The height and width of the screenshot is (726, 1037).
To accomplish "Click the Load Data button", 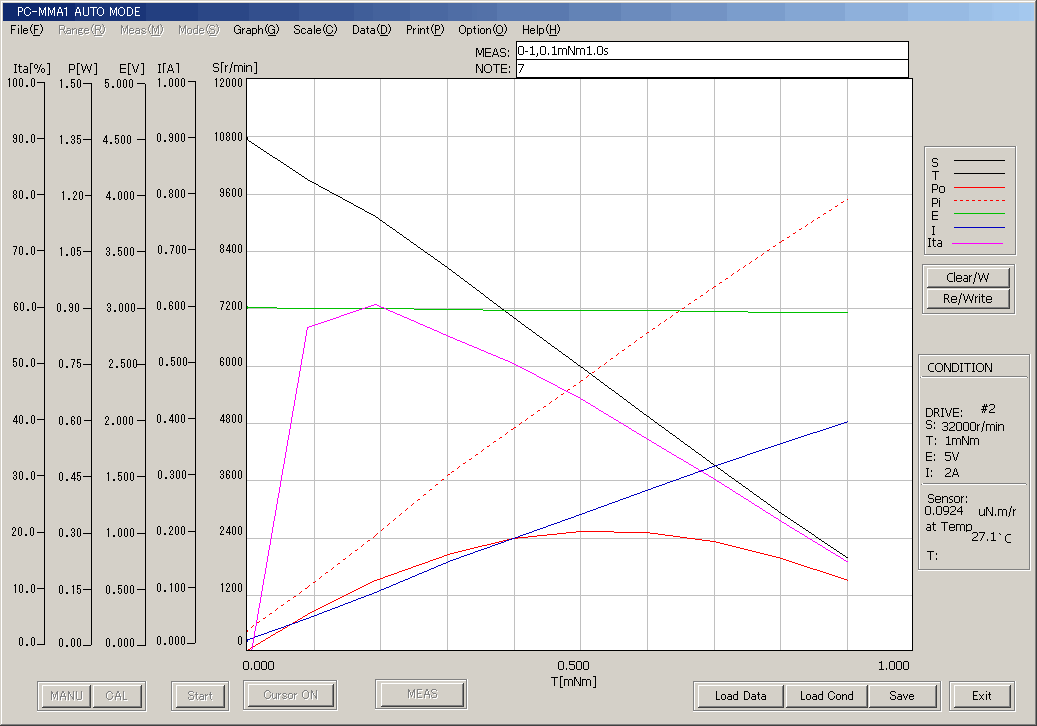I will click(740, 696).
